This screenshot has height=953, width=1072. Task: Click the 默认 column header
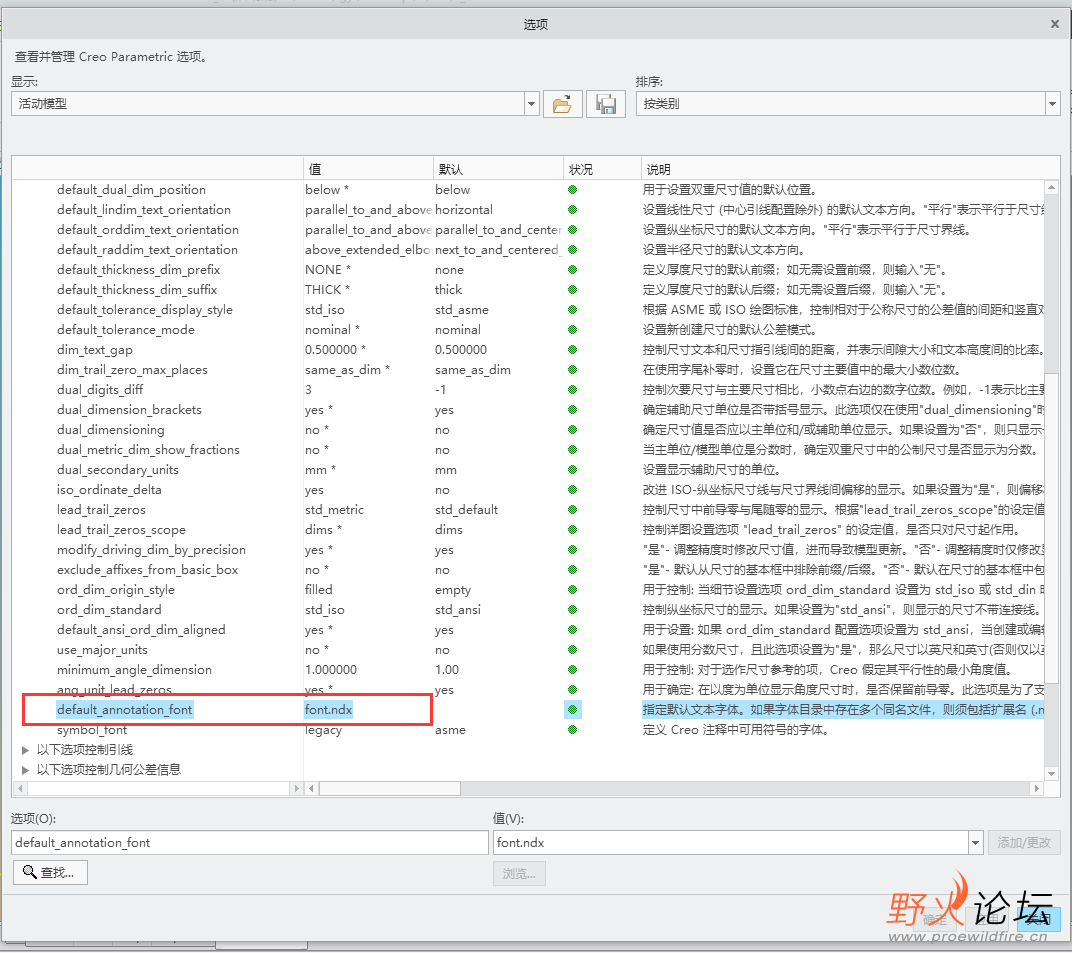coord(498,169)
